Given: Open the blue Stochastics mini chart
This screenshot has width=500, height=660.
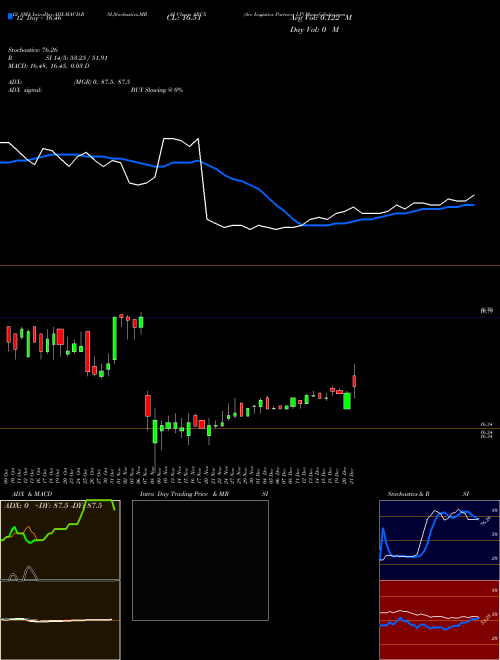Looking at the screenshot, I should (x=439, y=540).
